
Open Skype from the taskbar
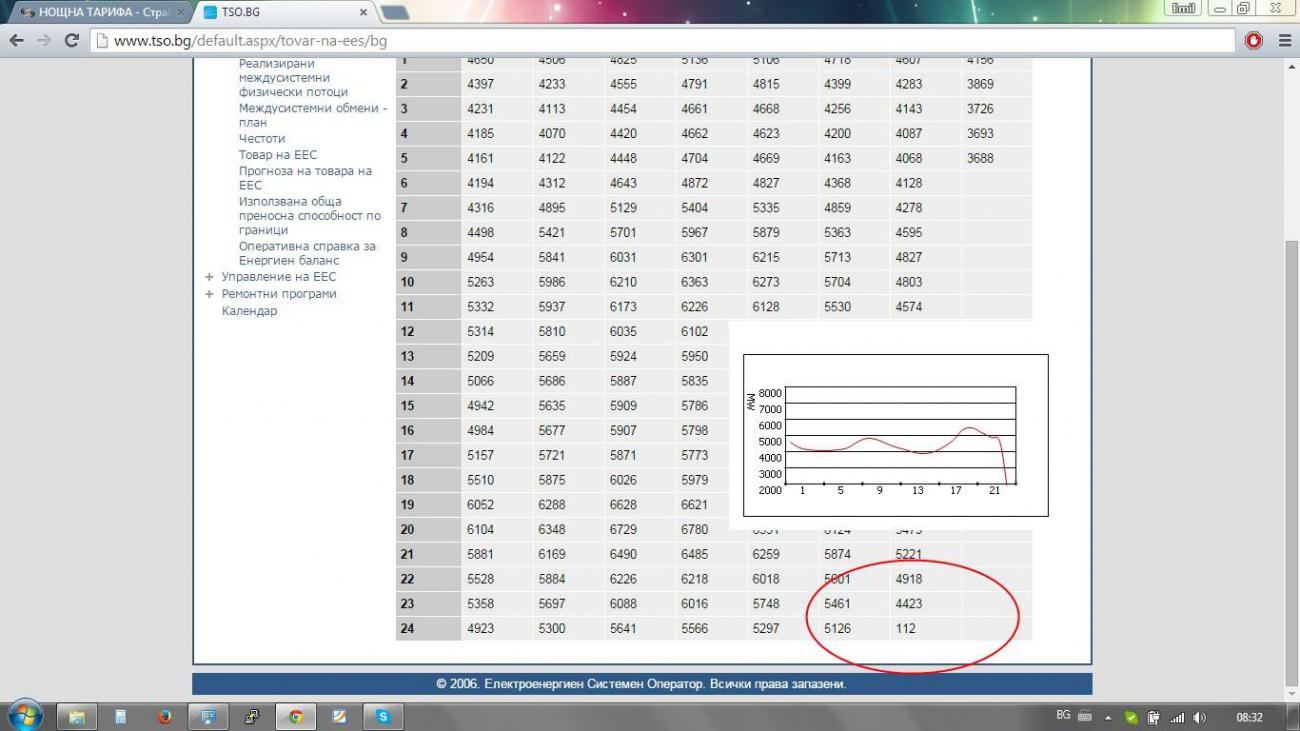(383, 716)
